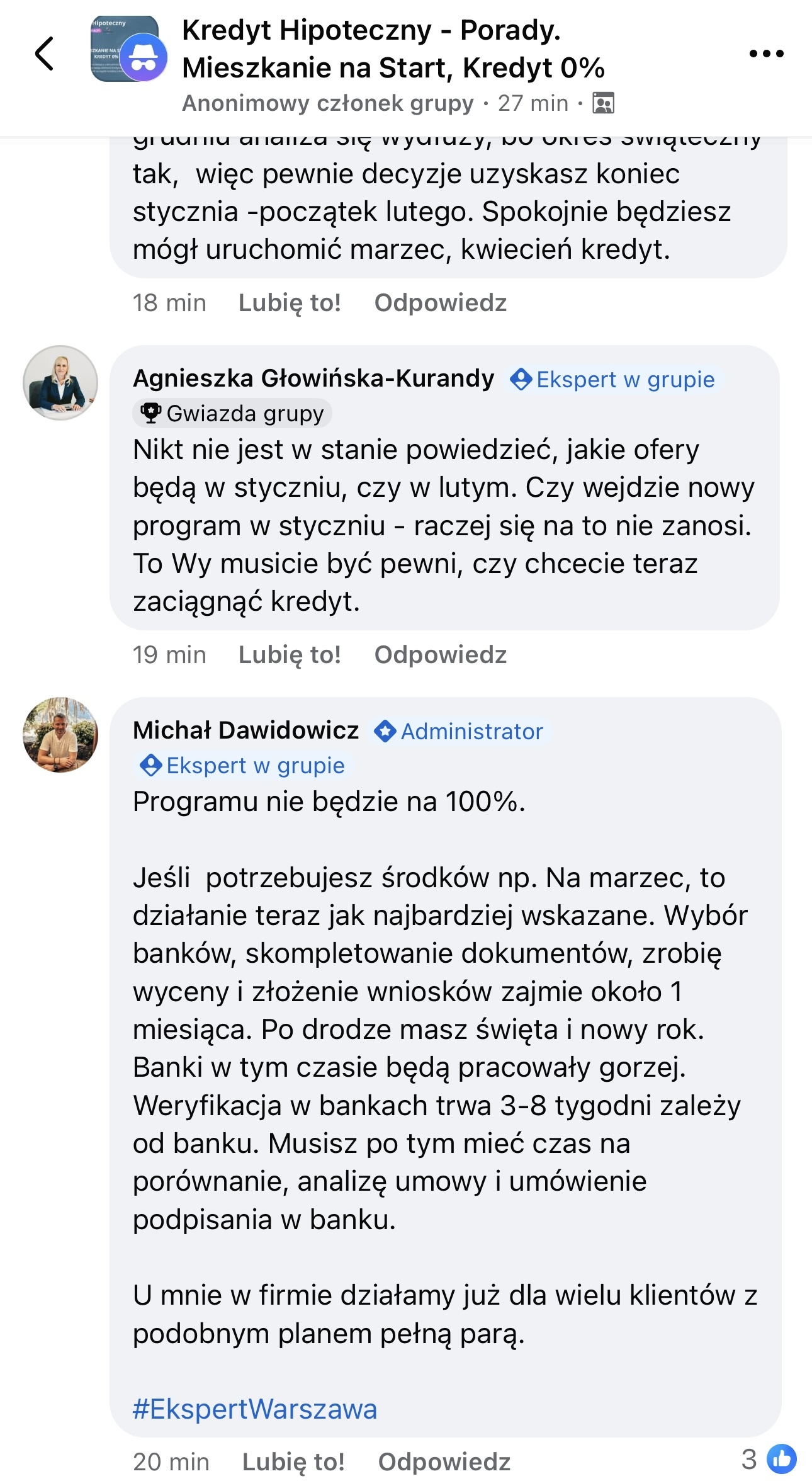Like Agnieszka's comment with Lubię to!
The height and width of the screenshot is (1481, 812).
tap(290, 655)
